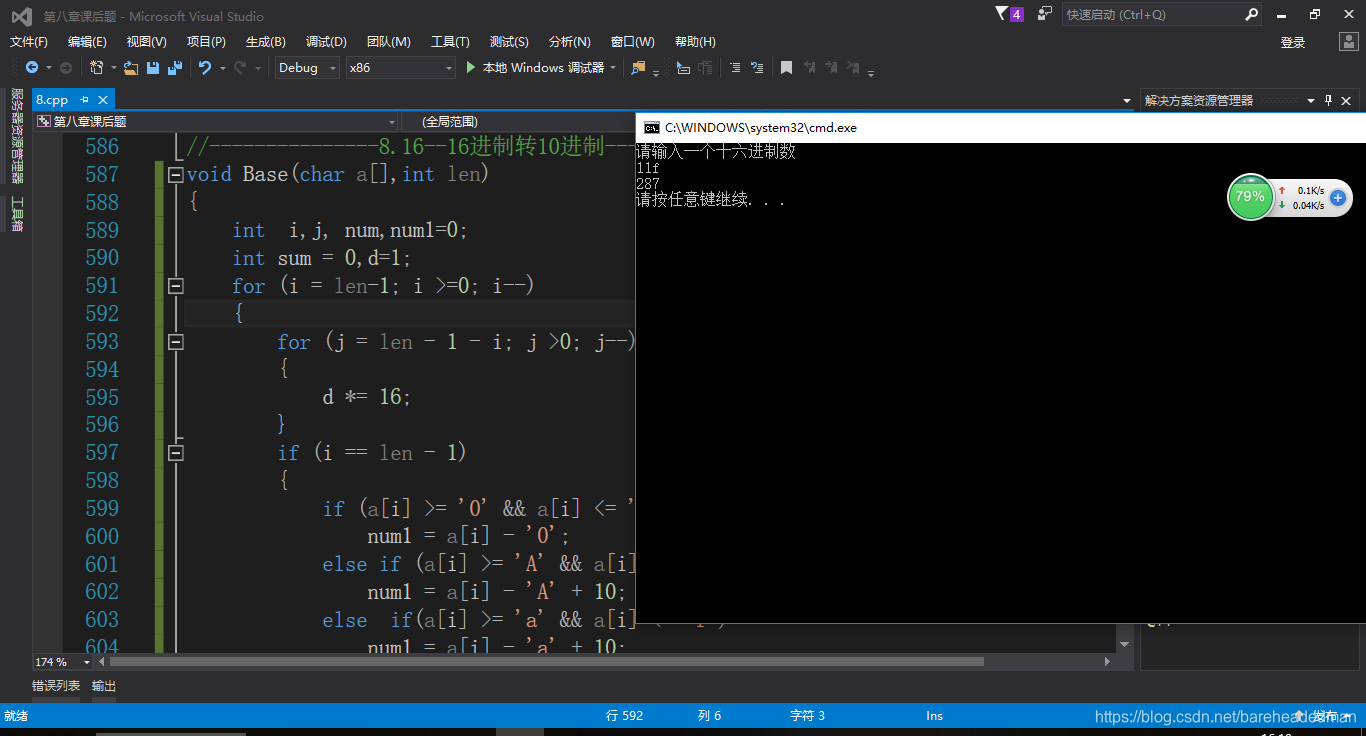Screen dimensions: 1366x736
Task: Click the redo arrow icon
Action: pos(240,67)
